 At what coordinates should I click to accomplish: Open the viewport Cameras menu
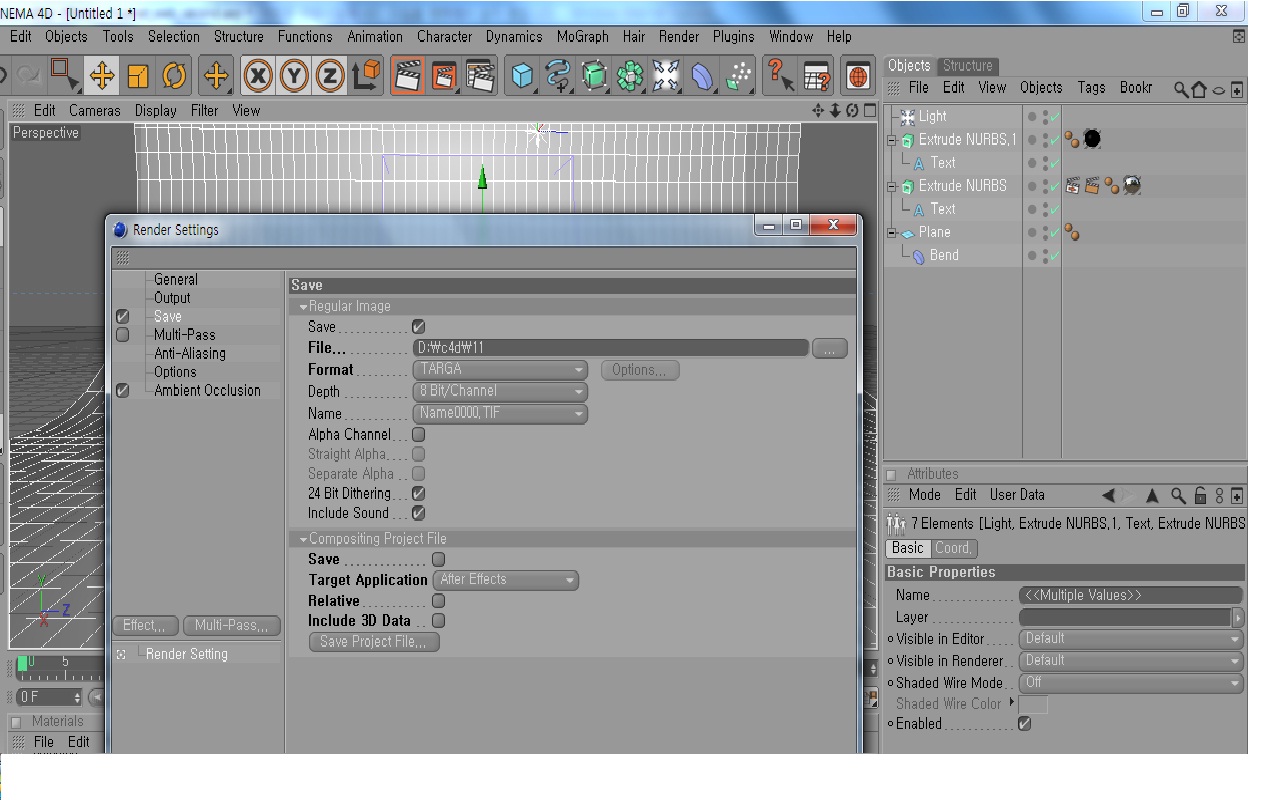tap(95, 111)
